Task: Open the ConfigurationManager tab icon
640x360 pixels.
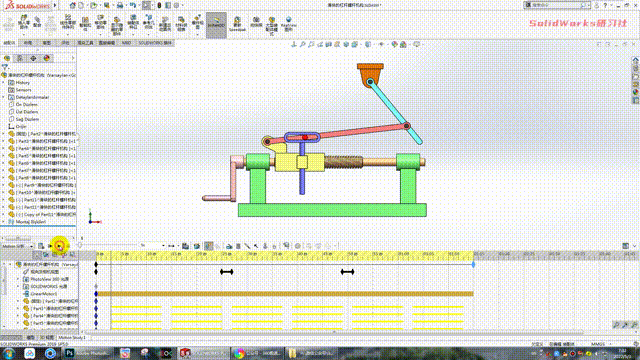Action: (x=33, y=58)
